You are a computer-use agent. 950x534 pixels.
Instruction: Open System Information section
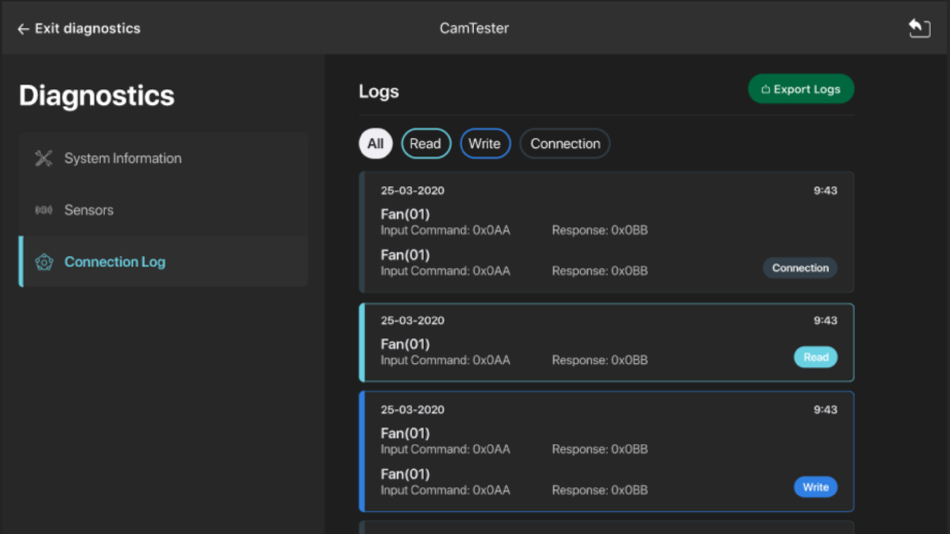[163, 158]
